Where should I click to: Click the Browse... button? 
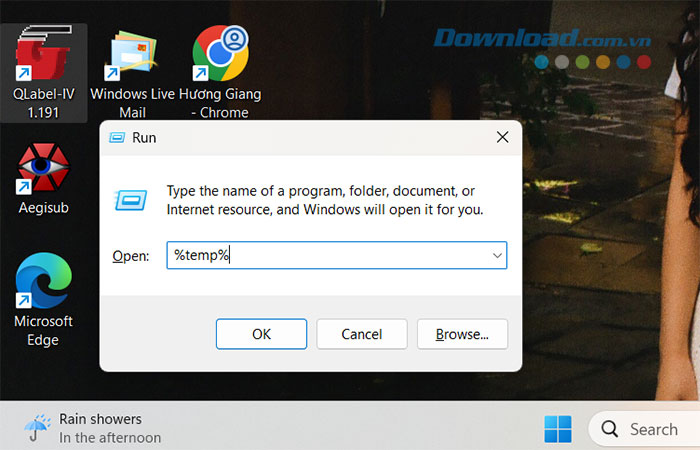[x=462, y=334]
